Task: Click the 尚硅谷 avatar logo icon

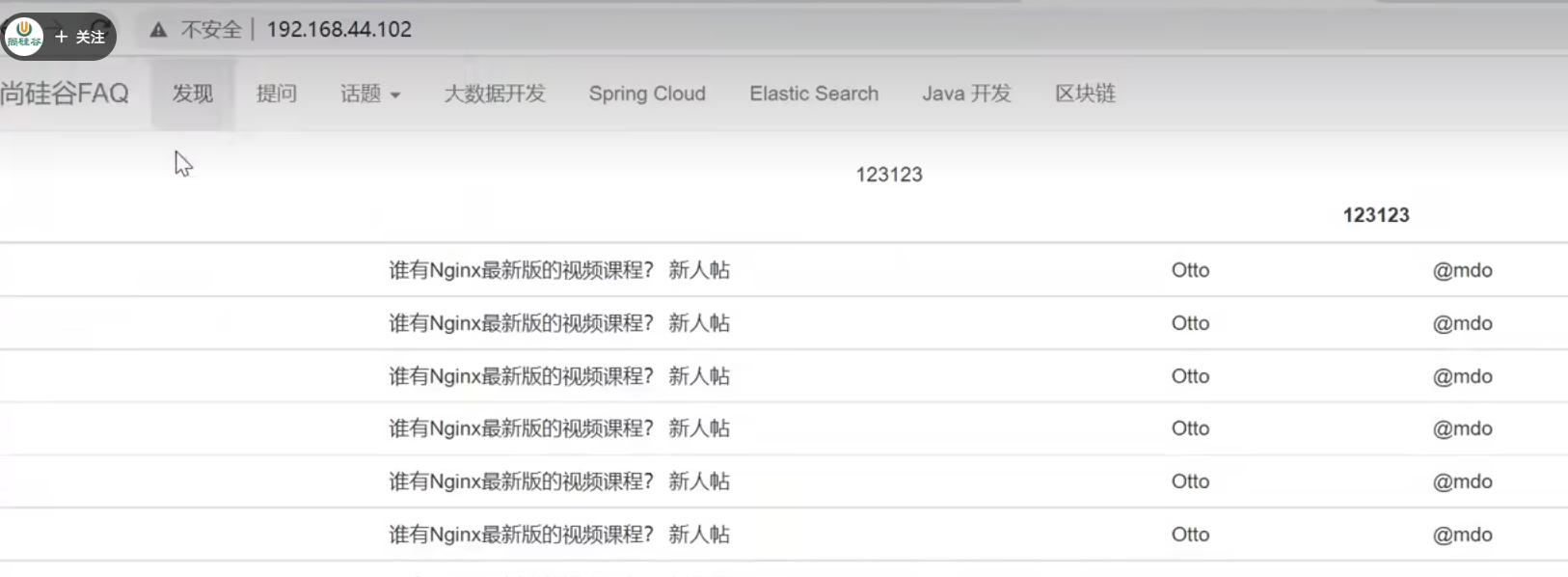Action: [23, 36]
